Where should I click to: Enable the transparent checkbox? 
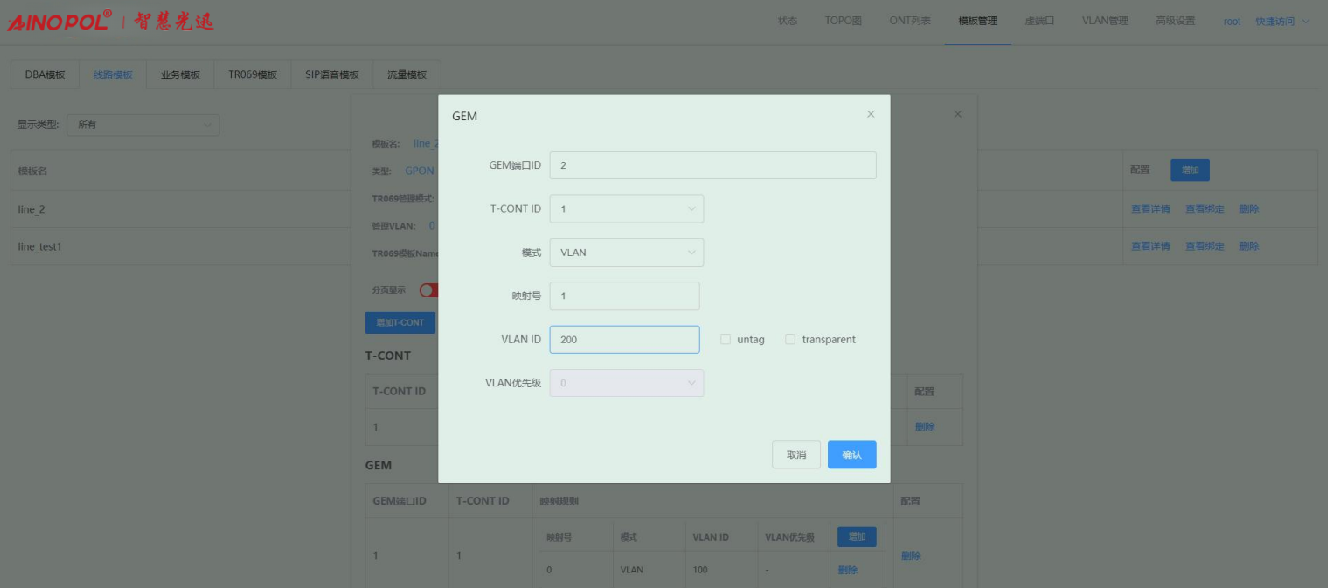[791, 339]
